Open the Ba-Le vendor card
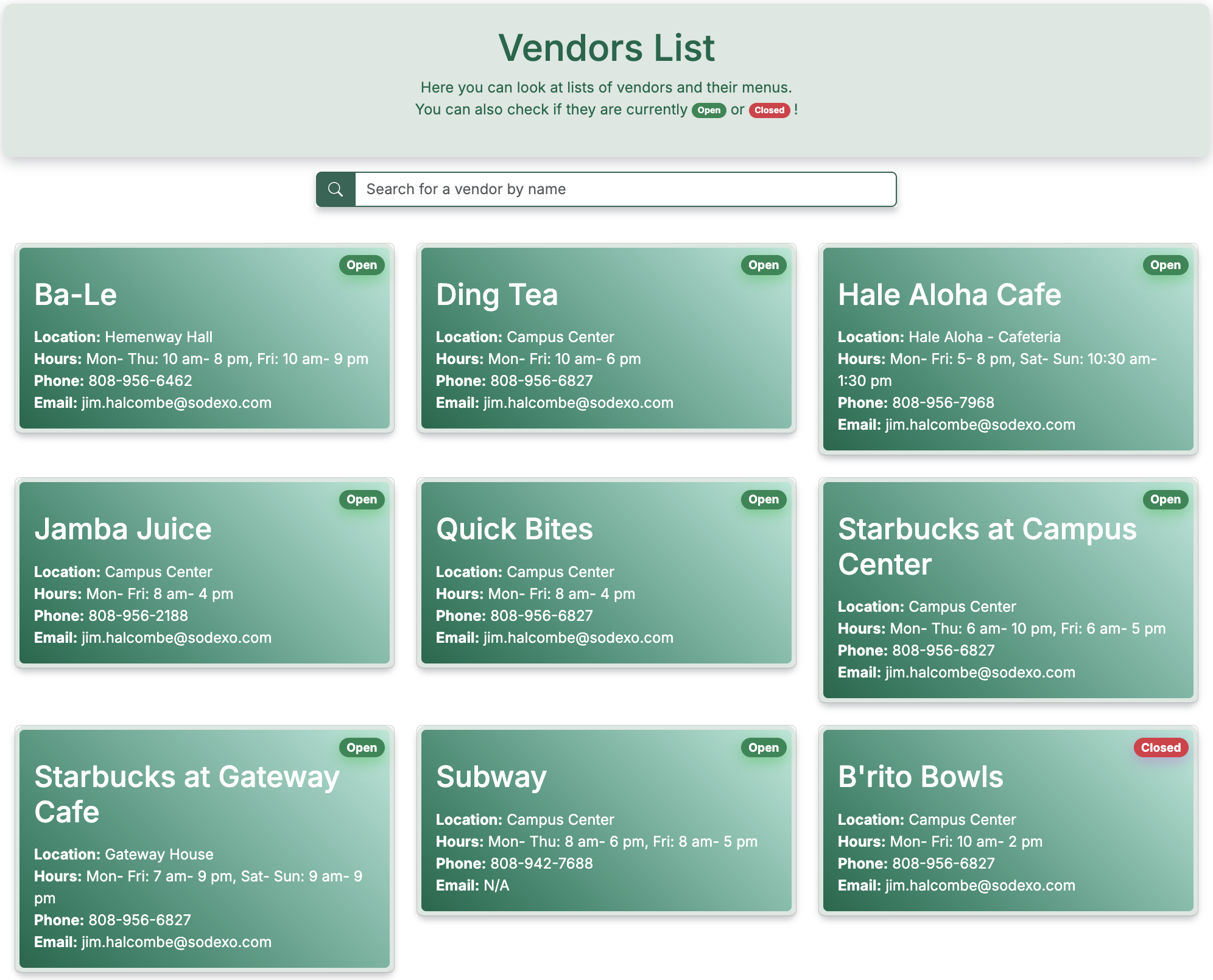This screenshot has width=1213, height=980. pos(204,338)
